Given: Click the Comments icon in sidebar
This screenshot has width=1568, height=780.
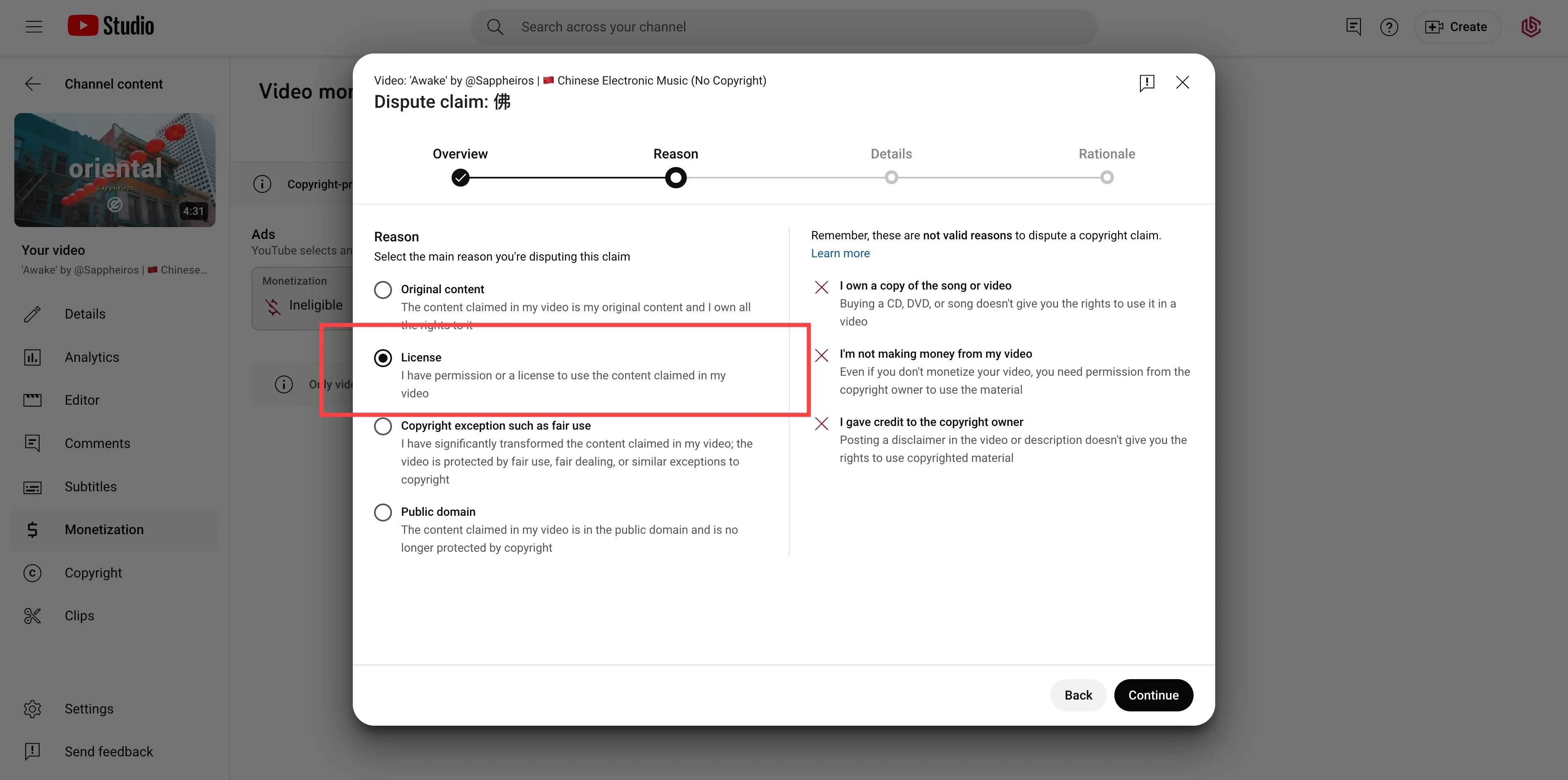Looking at the screenshot, I should [x=32, y=443].
